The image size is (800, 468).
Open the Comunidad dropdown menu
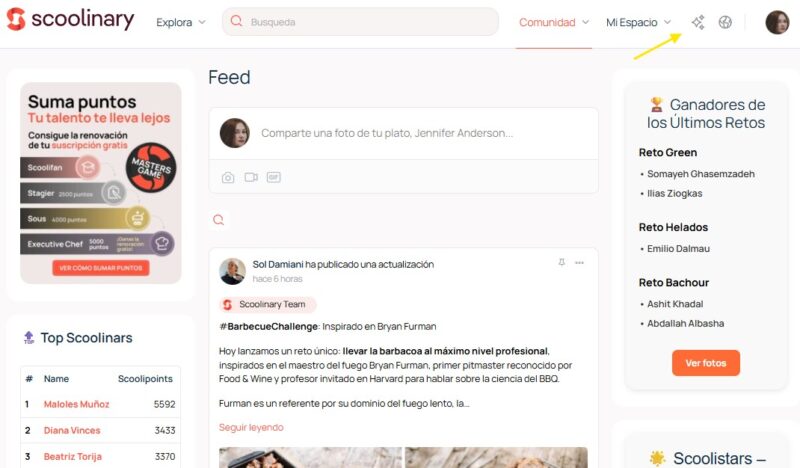(x=554, y=22)
